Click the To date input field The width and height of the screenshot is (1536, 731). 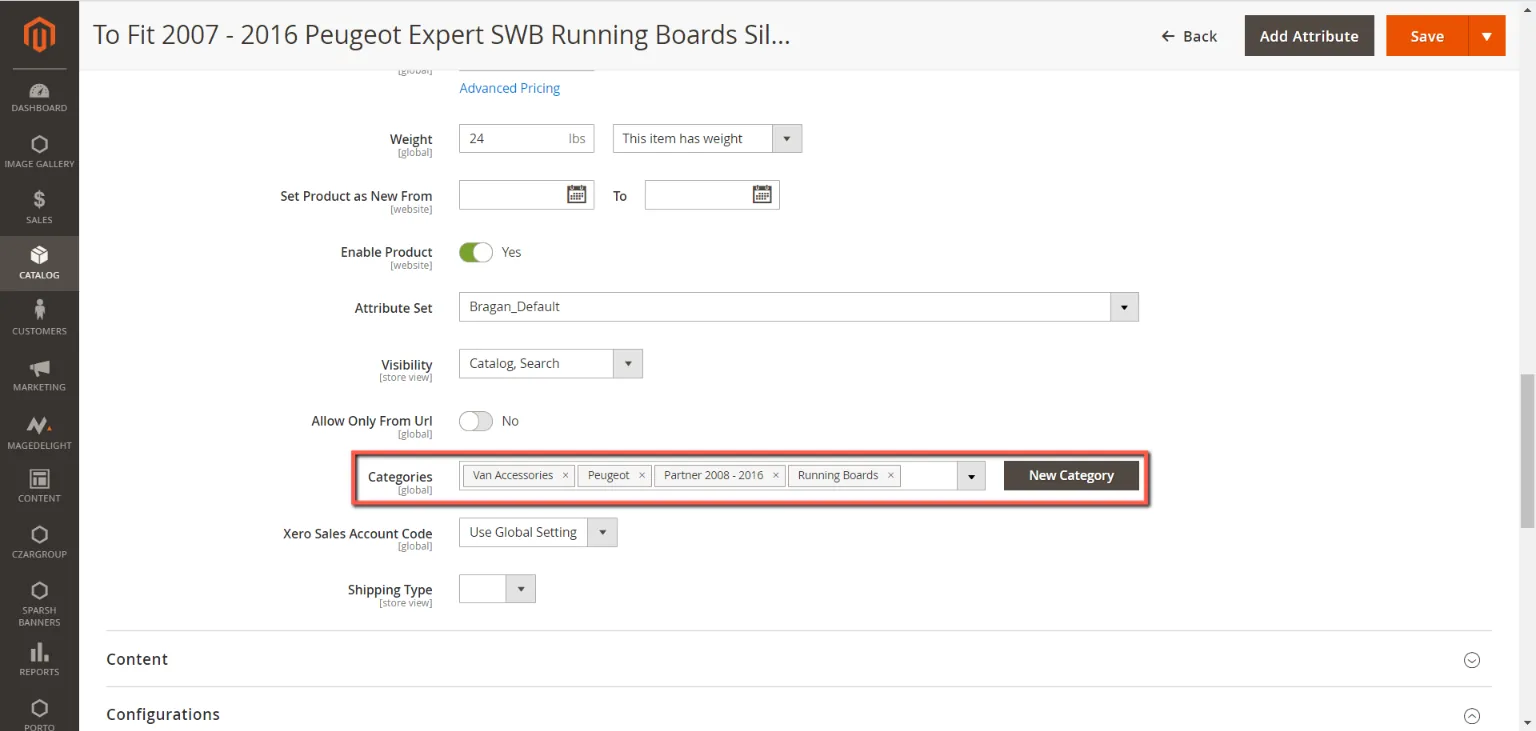(712, 195)
